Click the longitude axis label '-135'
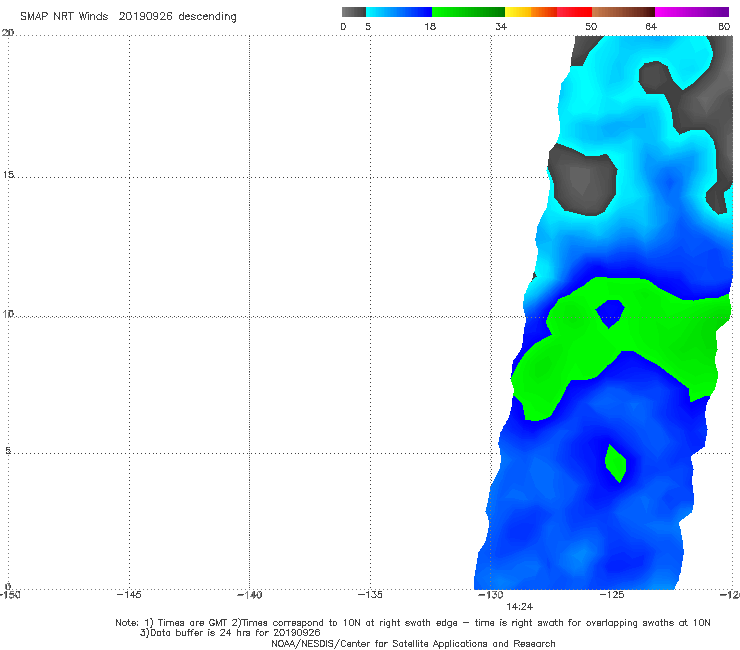The height and width of the screenshot is (650, 740). click(370, 595)
